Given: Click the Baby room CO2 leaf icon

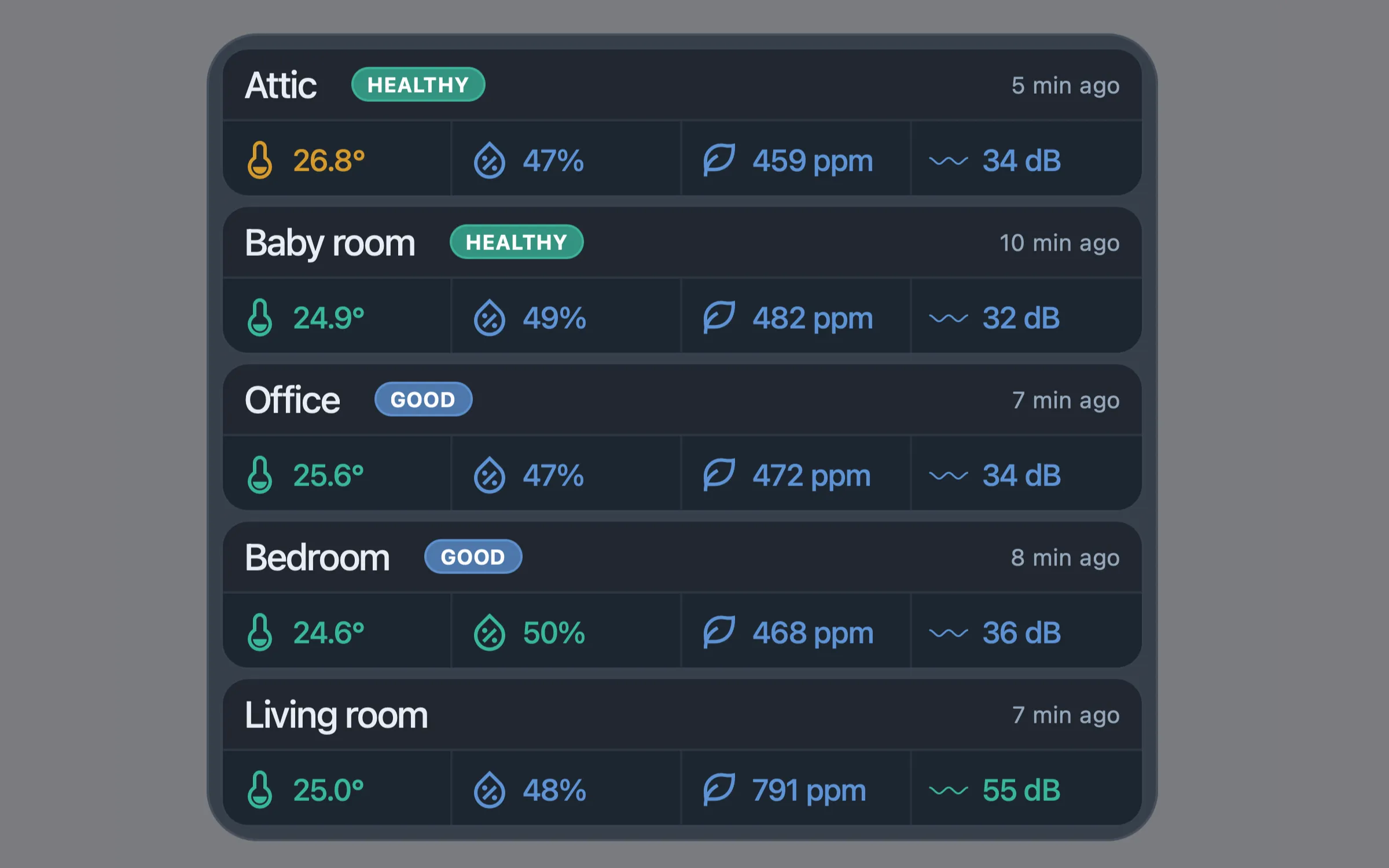Looking at the screenshot, I should (719, 318).
